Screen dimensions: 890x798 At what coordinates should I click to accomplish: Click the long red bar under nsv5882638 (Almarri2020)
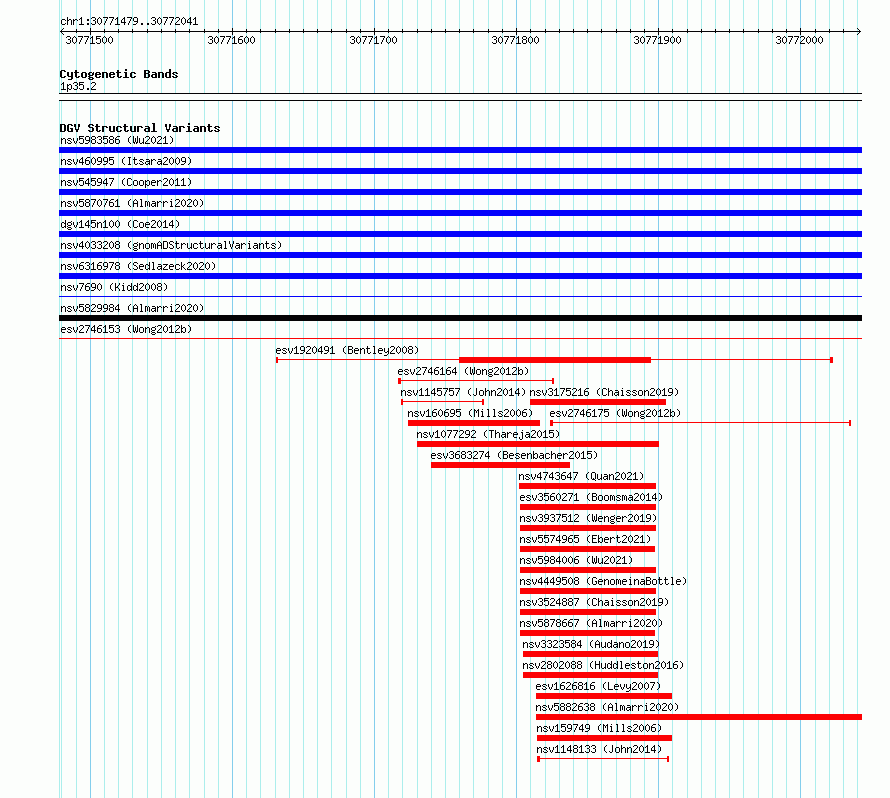pos(699,717)
